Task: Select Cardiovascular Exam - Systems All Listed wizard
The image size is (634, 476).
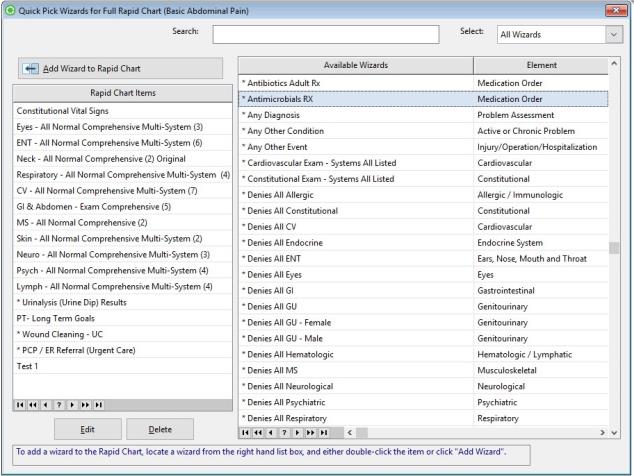Action: (423, 163)
